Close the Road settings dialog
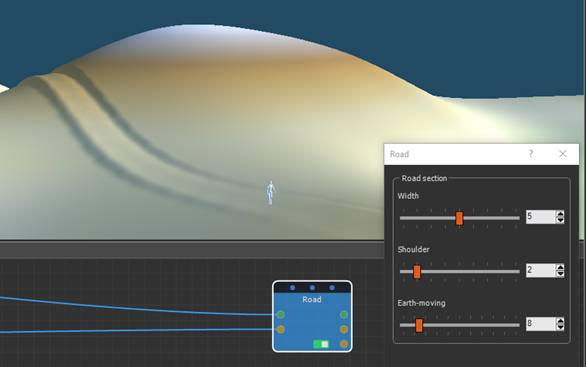The image size is (586, 367). [x=562, y=154]
